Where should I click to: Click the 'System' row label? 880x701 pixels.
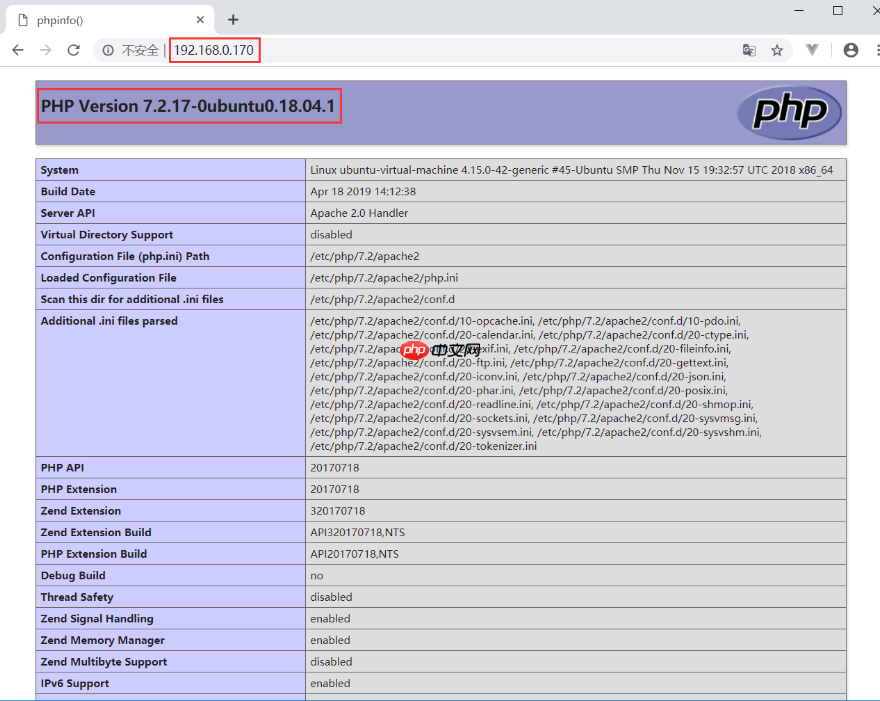(x=59, y=170)
